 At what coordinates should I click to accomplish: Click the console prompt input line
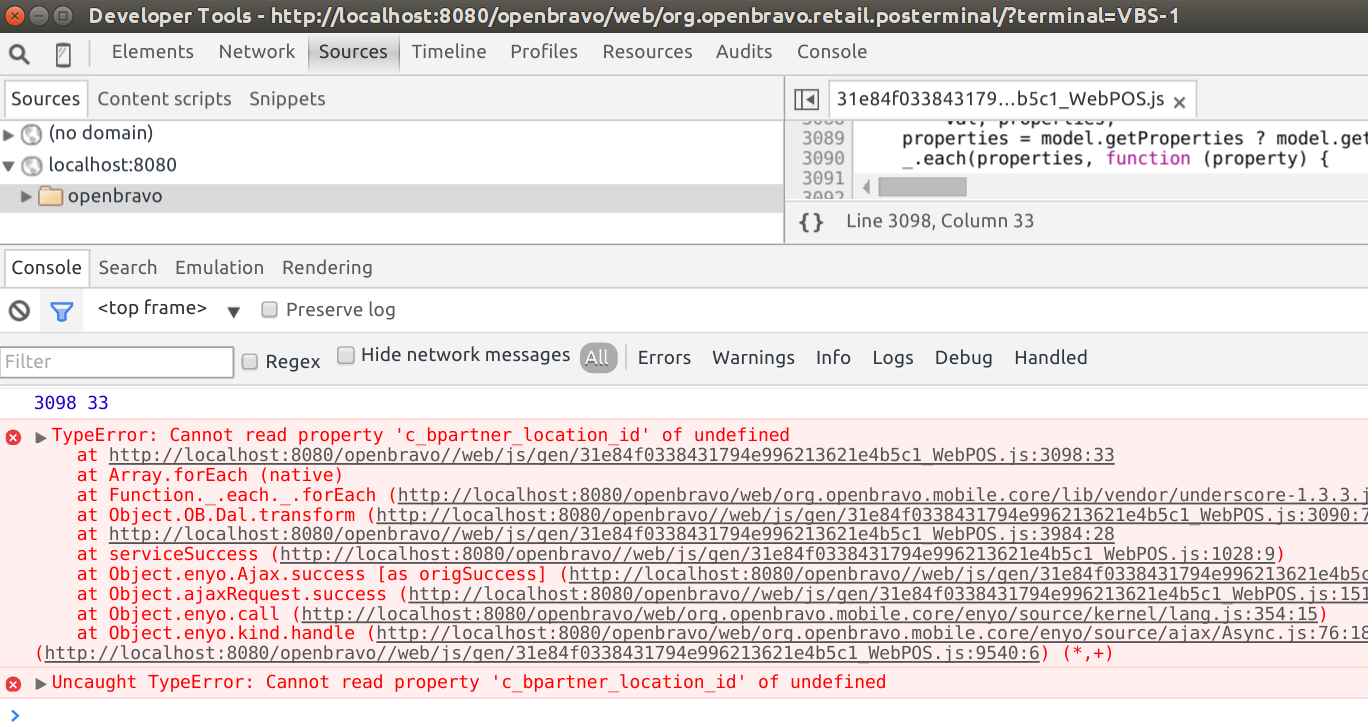pos(684,713)
